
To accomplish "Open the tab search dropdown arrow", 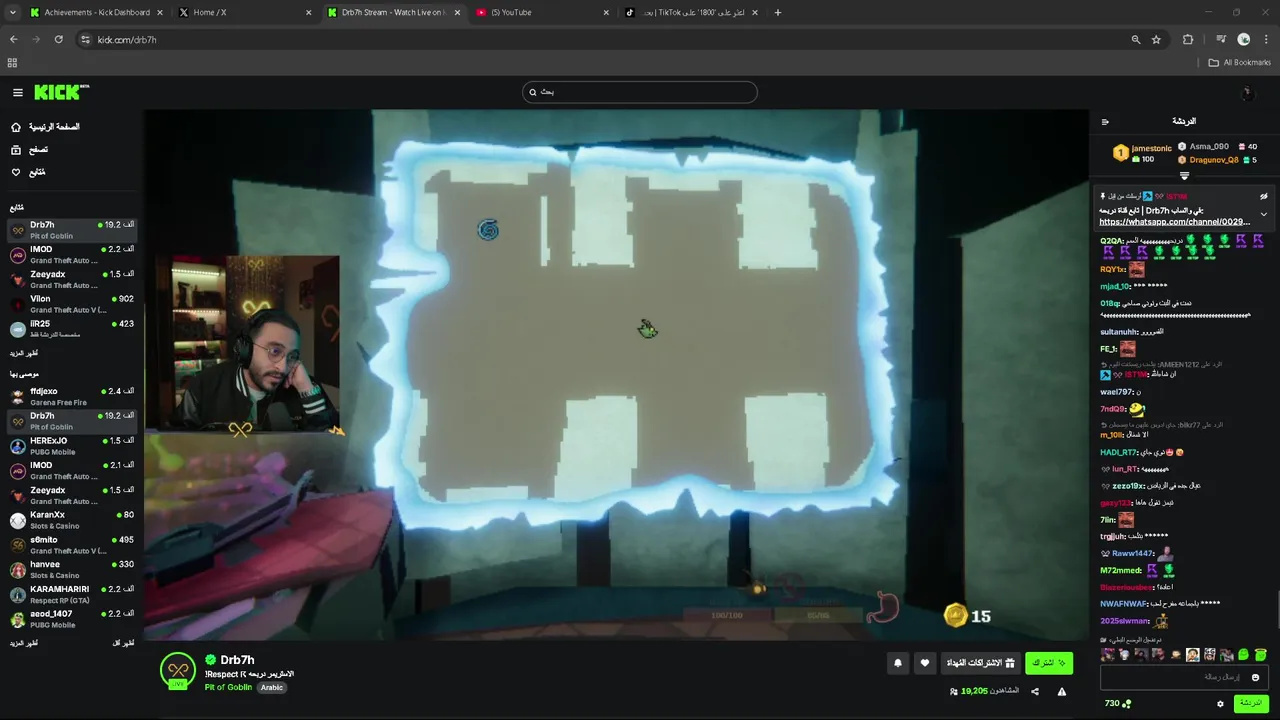I will click(x=12, y=12).
